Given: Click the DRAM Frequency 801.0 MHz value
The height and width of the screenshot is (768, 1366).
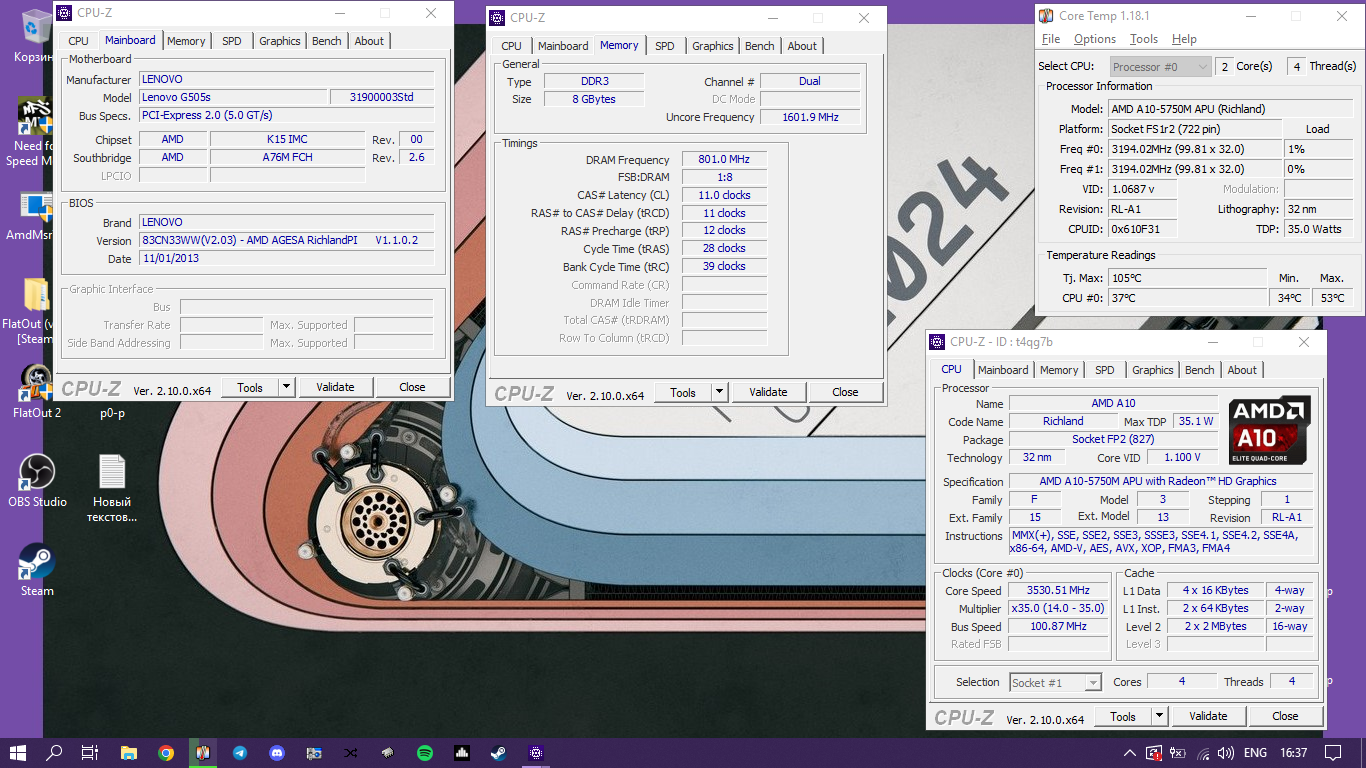Looking at the screenshot, I should coord(724,160).
